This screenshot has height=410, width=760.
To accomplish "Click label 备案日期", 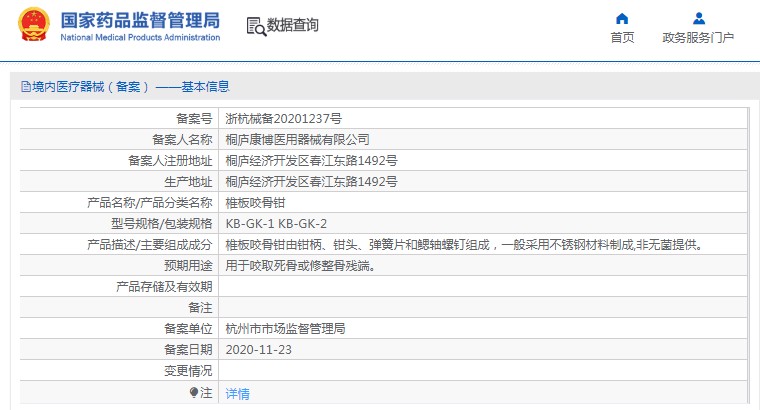I will tap(188, 350).
